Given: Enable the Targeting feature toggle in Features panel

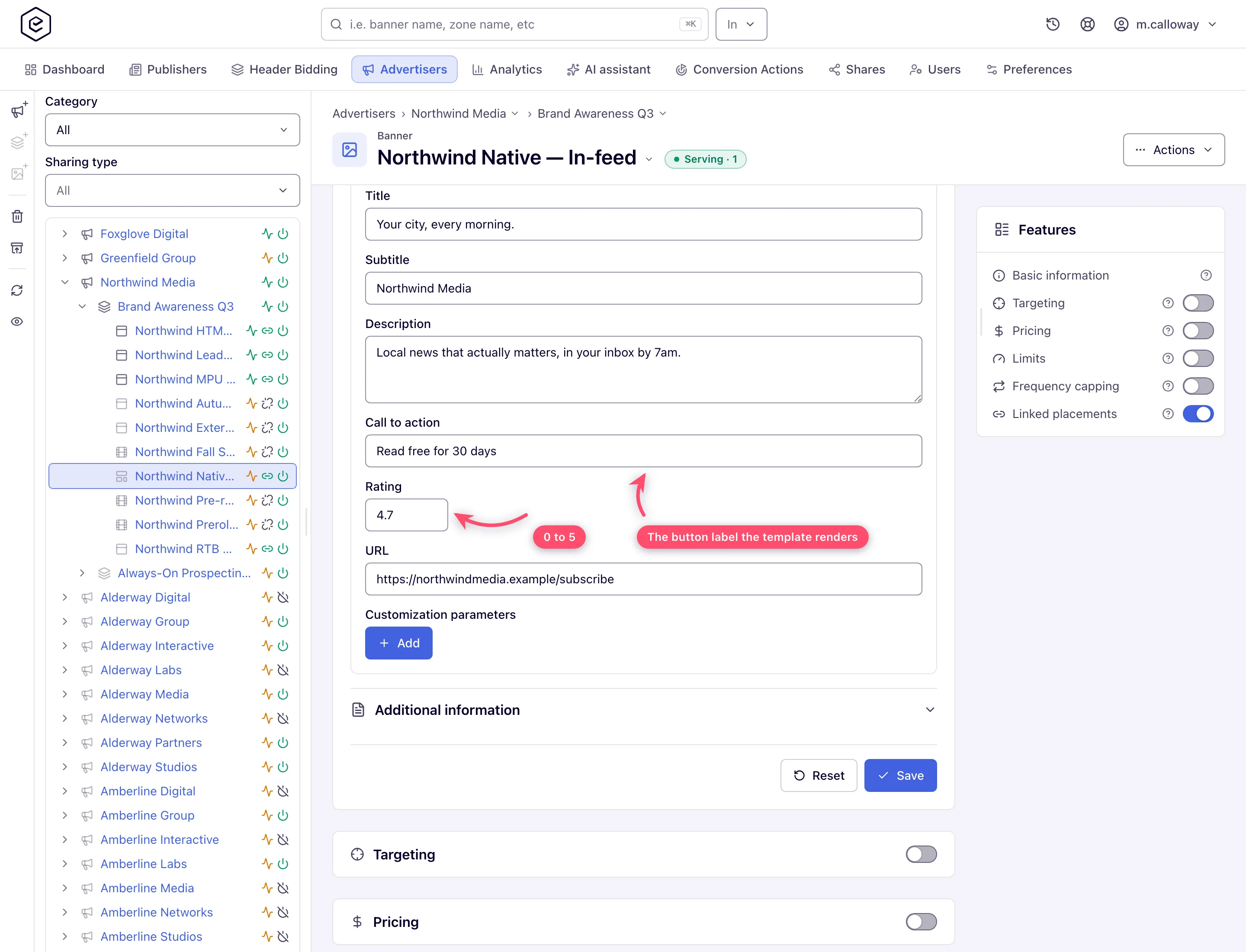Looking at the screenshot, I should [1198, 303].
